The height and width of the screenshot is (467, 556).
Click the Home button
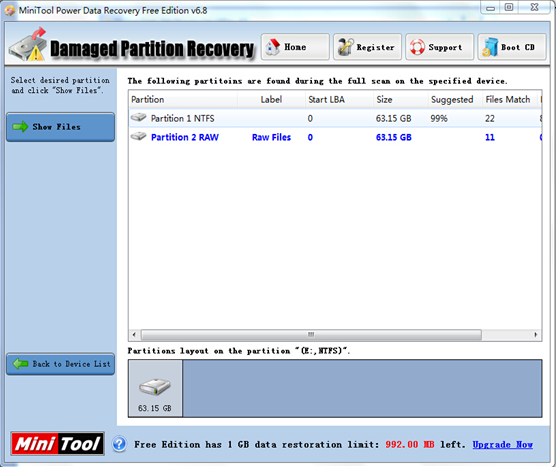[295, 47]
